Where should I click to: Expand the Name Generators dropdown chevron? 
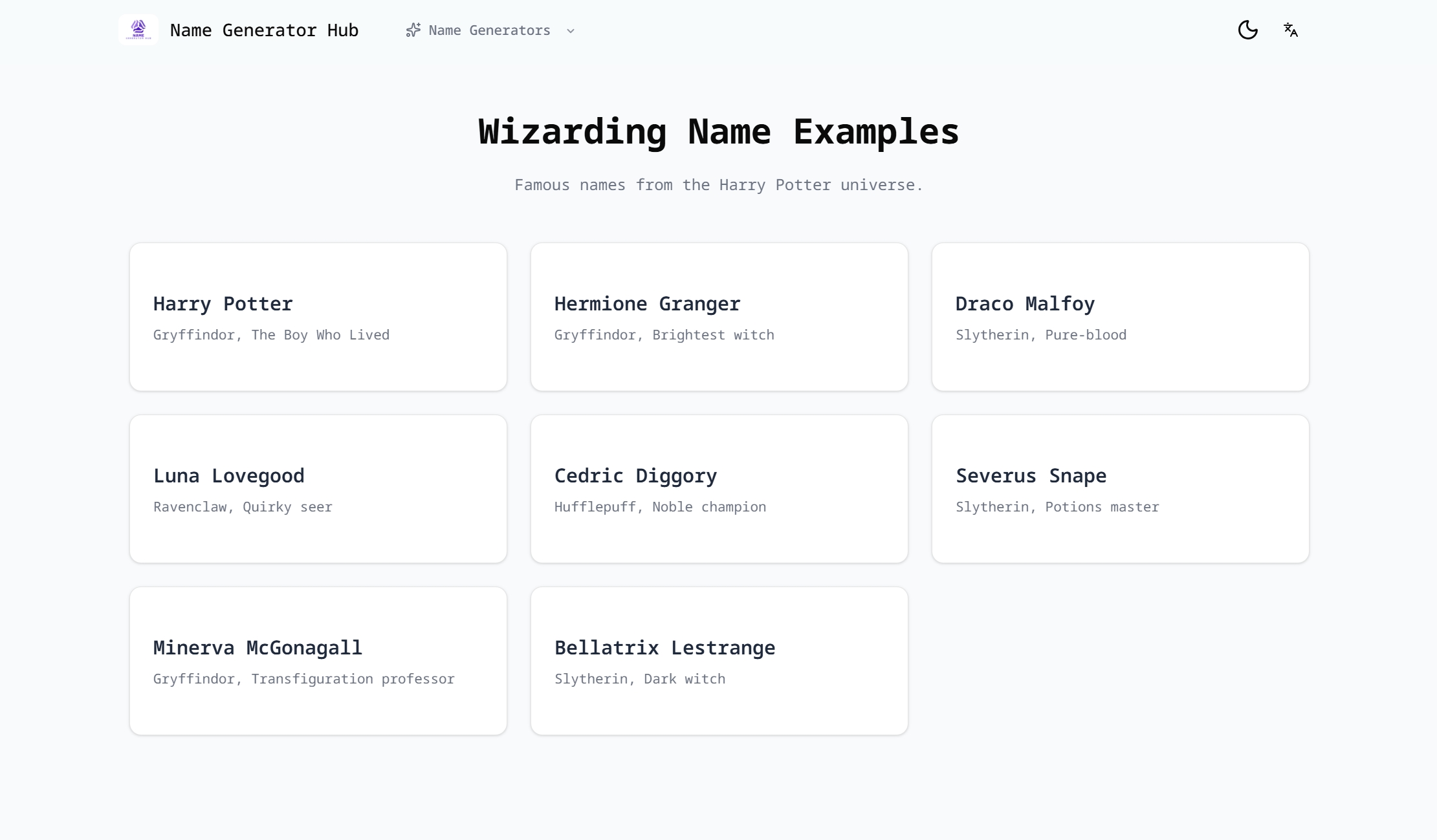pyautogui.click(x=570, y=31)
